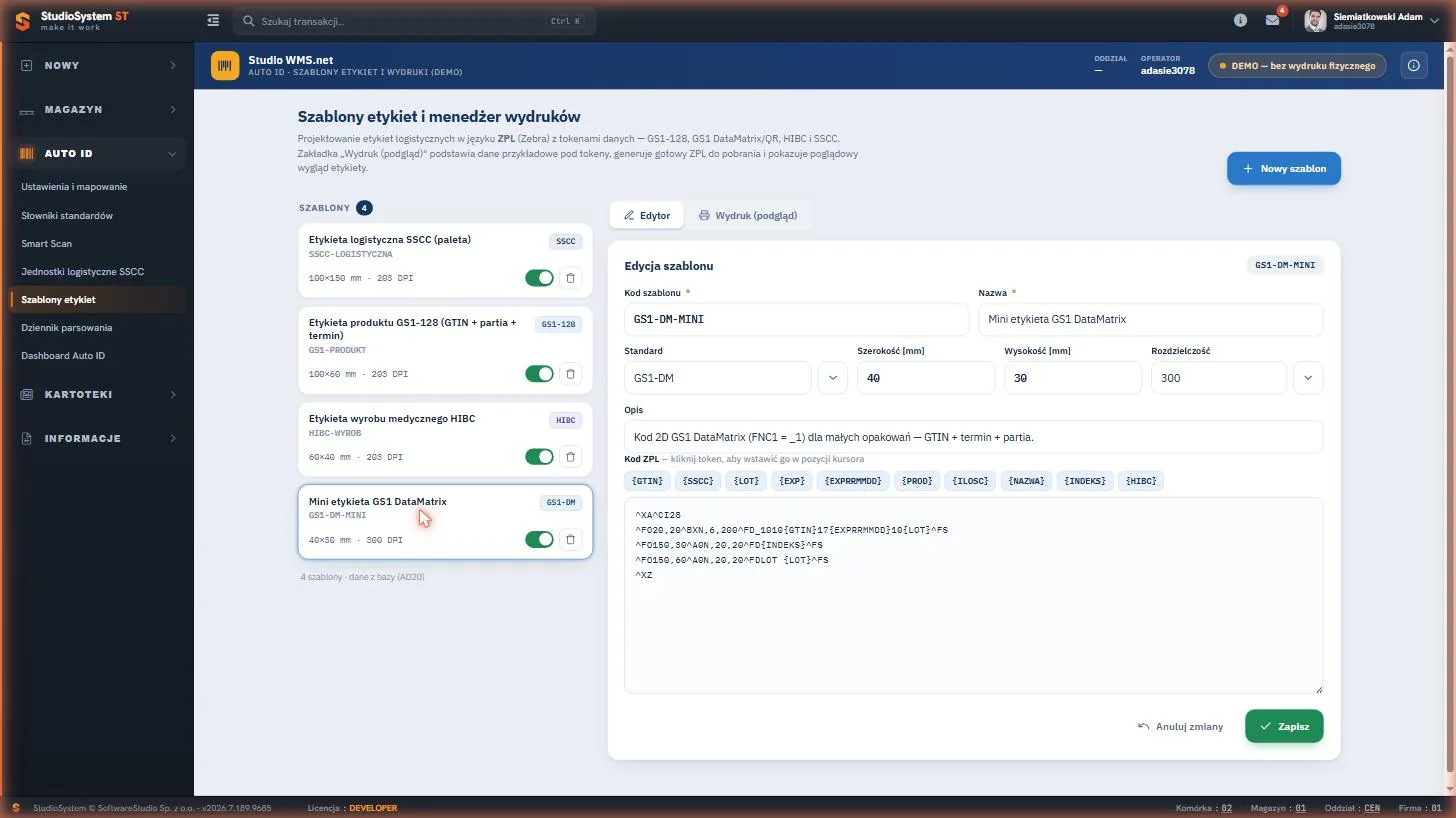This screenshot has width=1456, height=818.
Task: Insert the {SSCC} token
Action: [x=698, y=481]
